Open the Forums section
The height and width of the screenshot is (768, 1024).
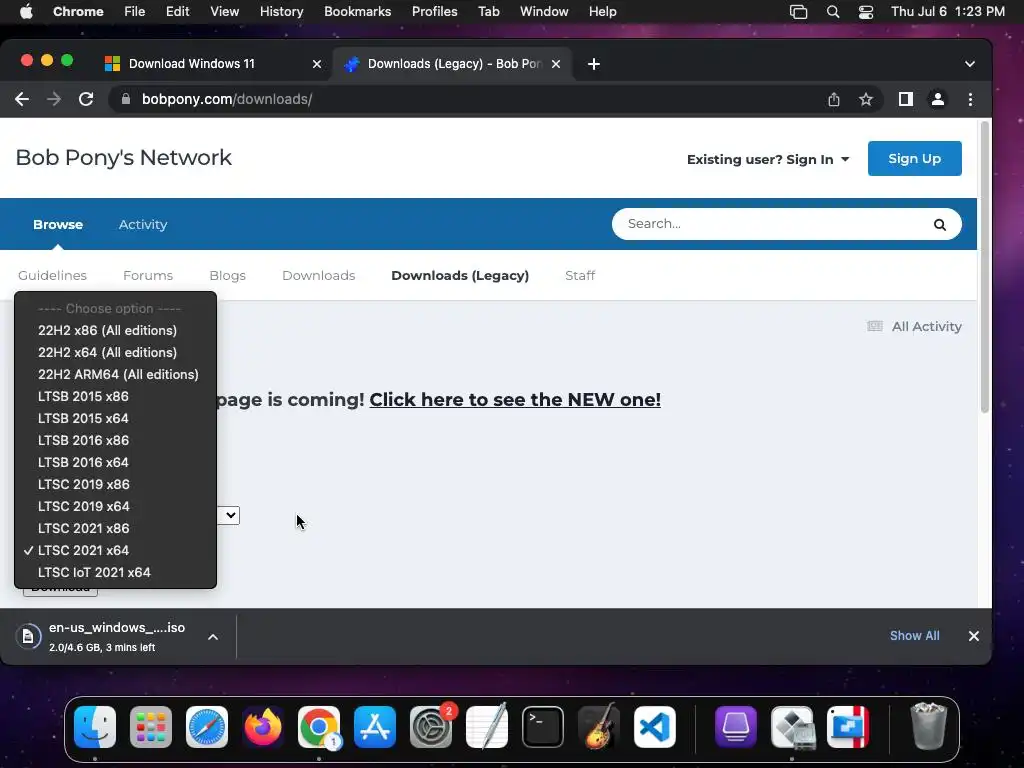pos(148,276)
